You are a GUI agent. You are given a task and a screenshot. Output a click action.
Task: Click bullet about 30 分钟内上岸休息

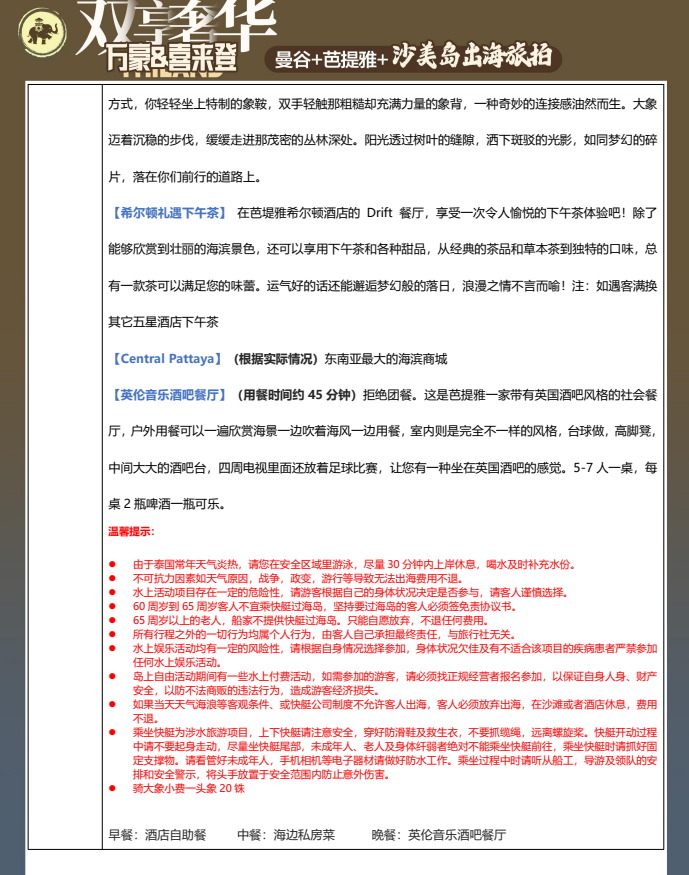354,564
